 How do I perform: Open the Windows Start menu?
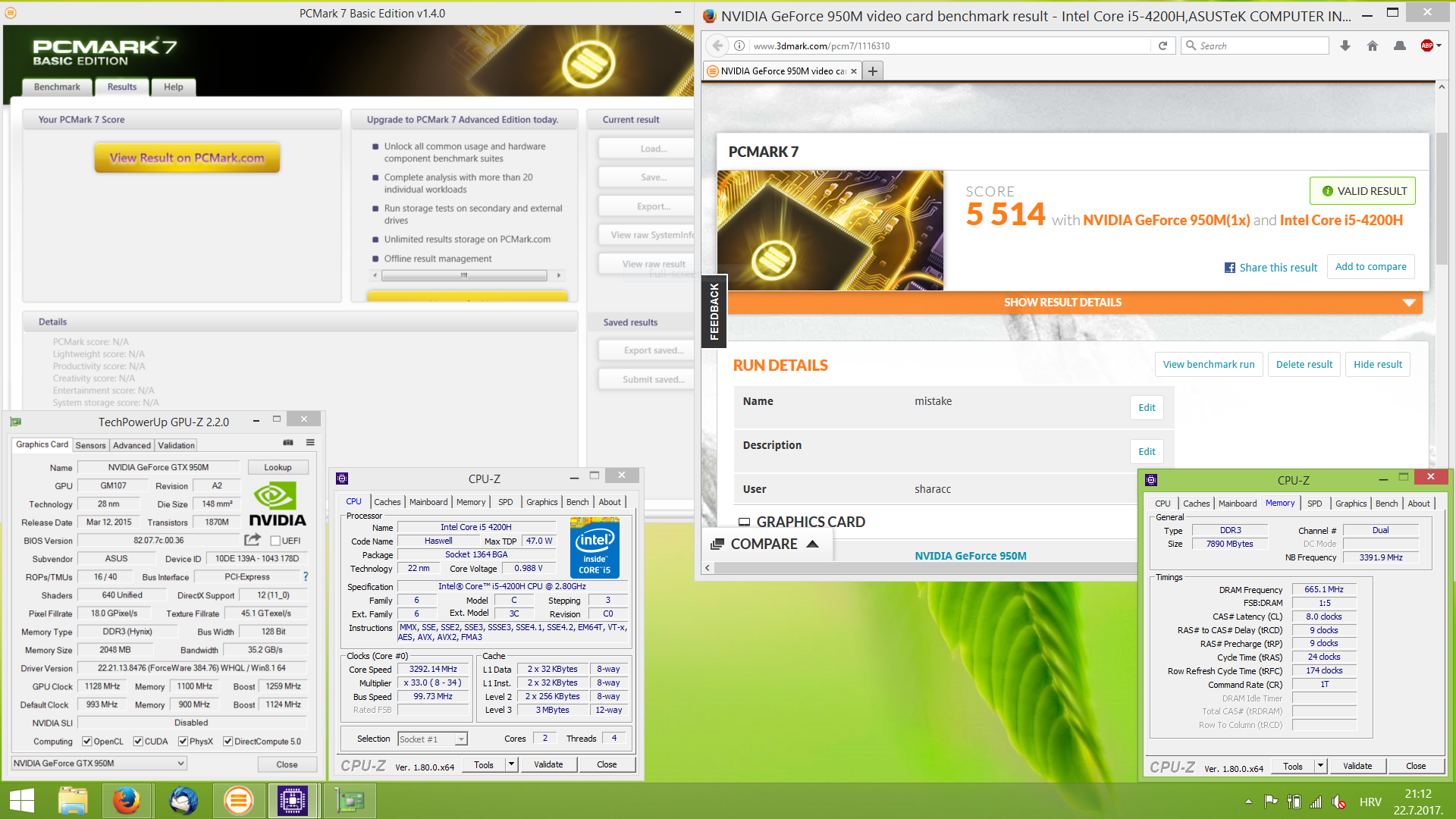22,801
